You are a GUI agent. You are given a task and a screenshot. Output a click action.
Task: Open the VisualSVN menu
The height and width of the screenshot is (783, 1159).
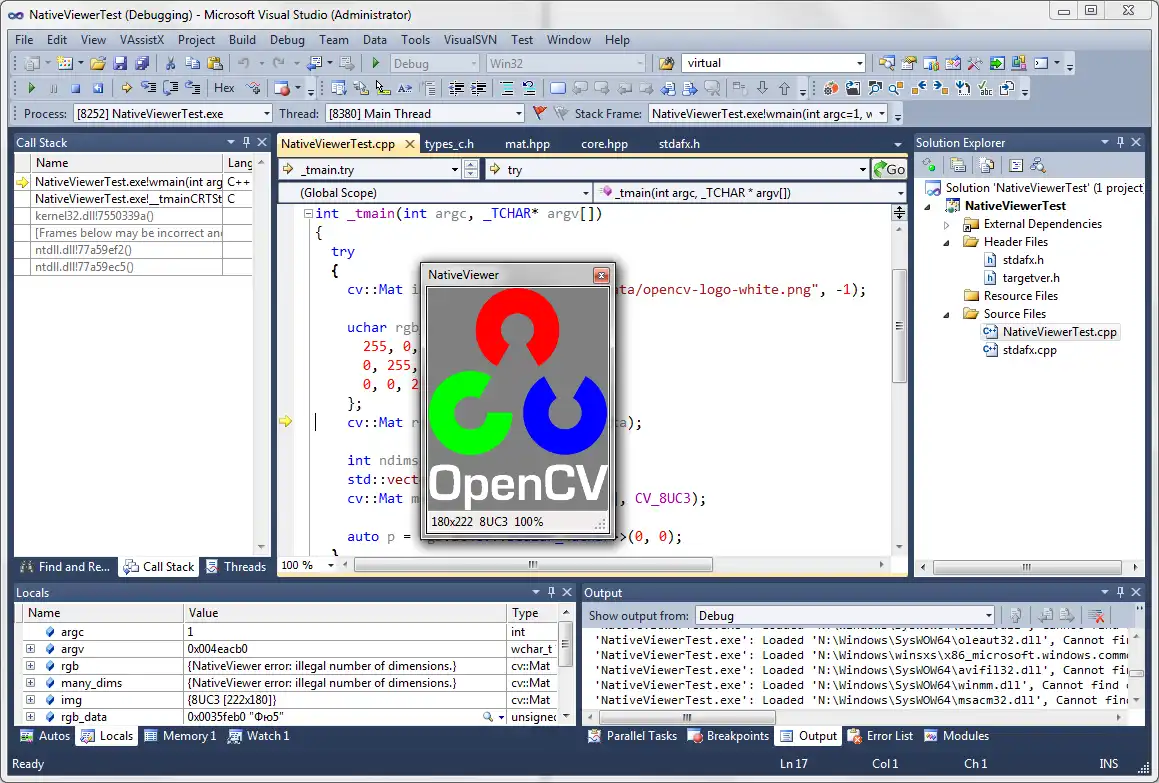470,40
